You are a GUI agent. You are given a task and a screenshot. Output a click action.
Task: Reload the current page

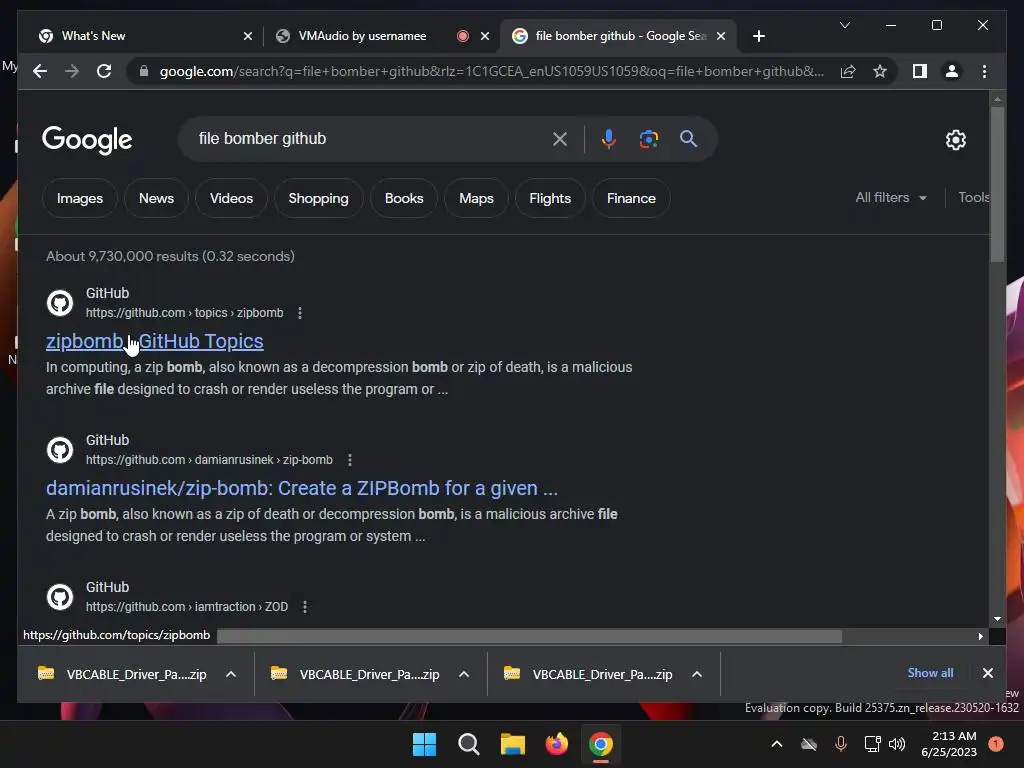[x=104, y=71]
